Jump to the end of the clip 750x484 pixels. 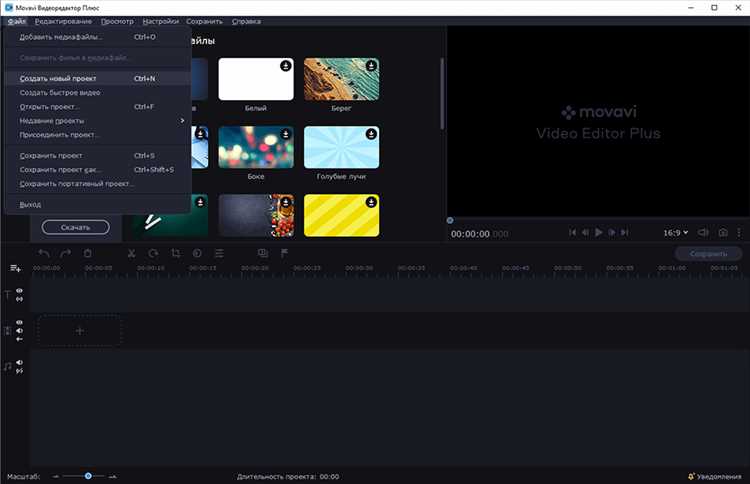(x=624, y=232)
